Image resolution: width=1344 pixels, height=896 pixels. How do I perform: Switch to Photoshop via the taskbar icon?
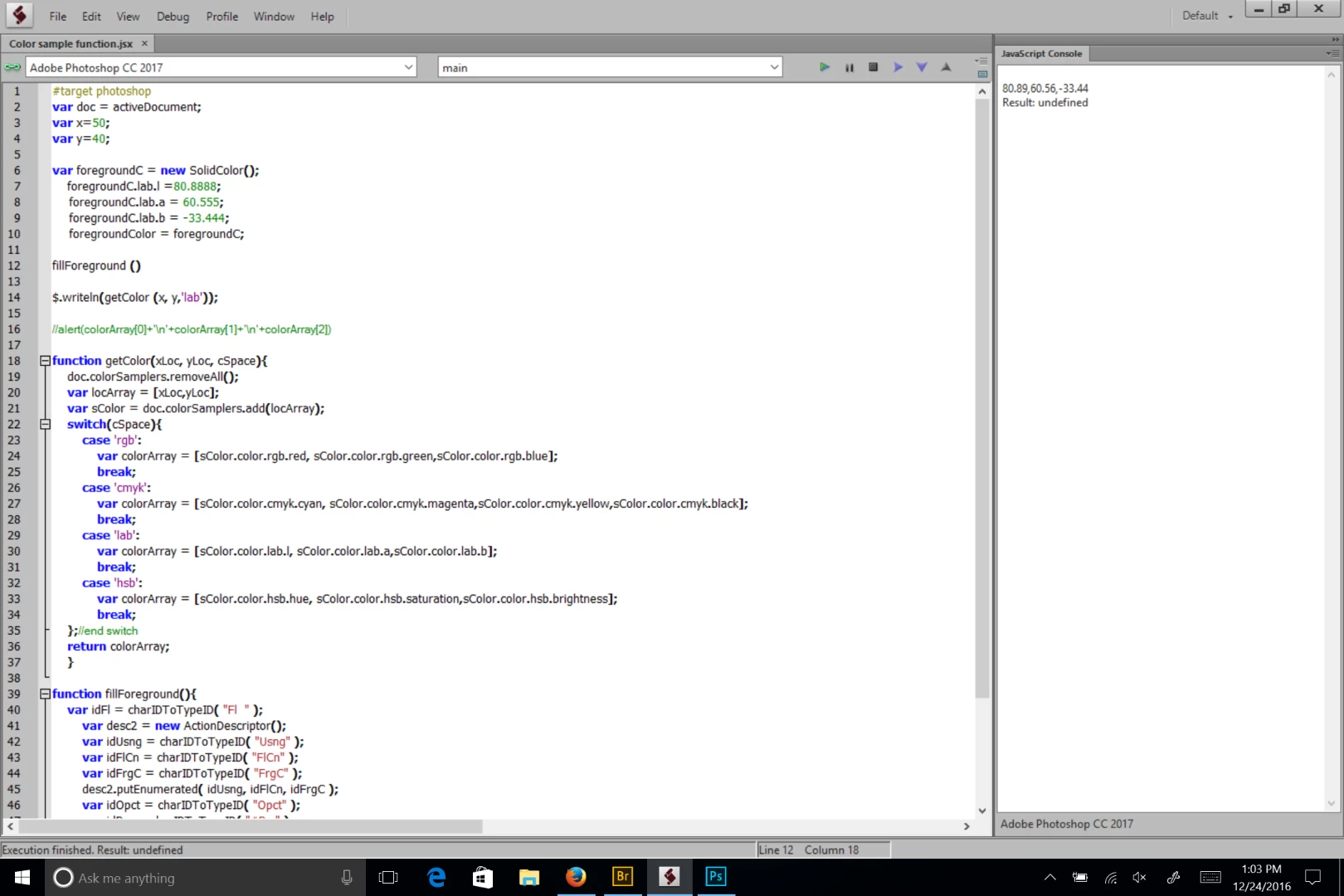715,877
